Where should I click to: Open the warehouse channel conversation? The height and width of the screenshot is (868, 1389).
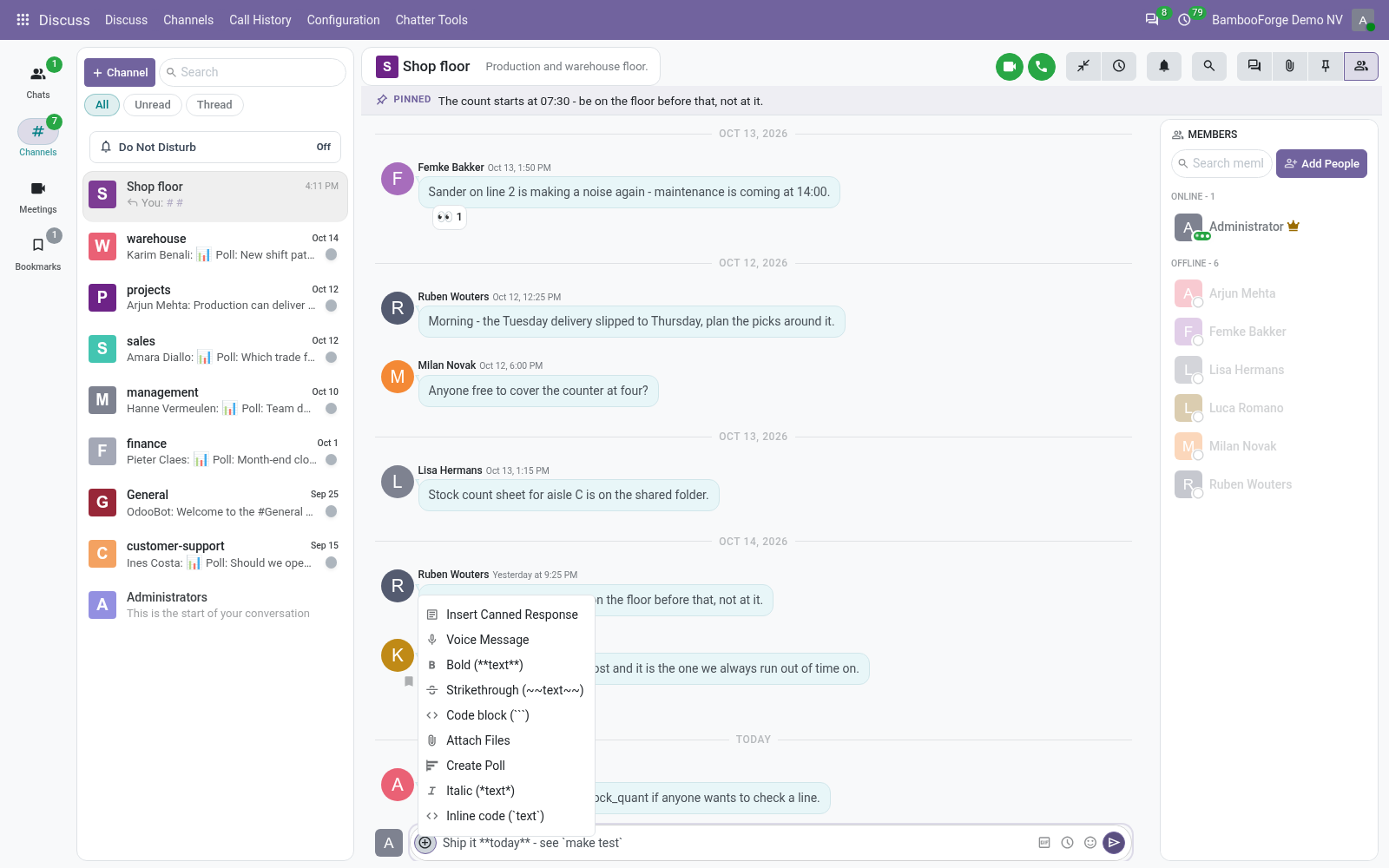[x=215, y=247]
